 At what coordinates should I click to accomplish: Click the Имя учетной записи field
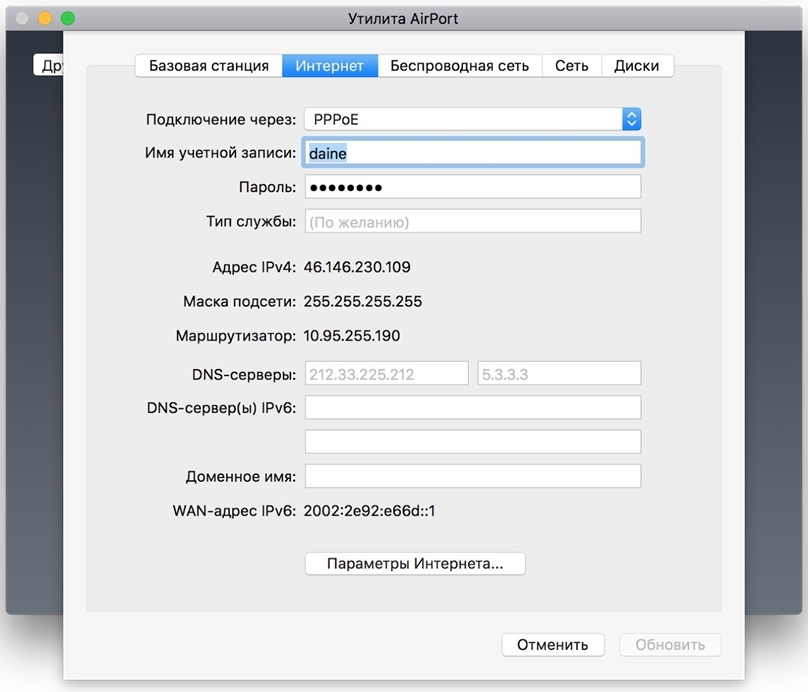coord(472,153)
